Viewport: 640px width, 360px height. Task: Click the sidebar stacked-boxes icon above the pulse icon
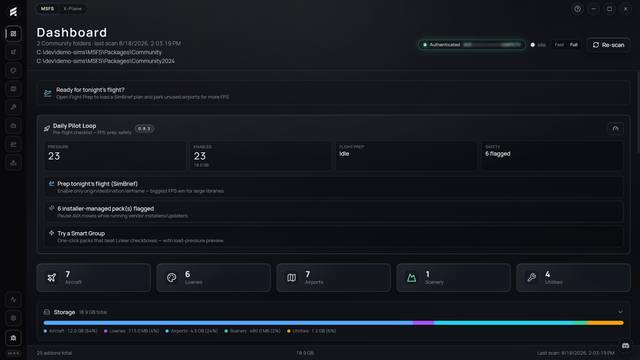(13, 163)
